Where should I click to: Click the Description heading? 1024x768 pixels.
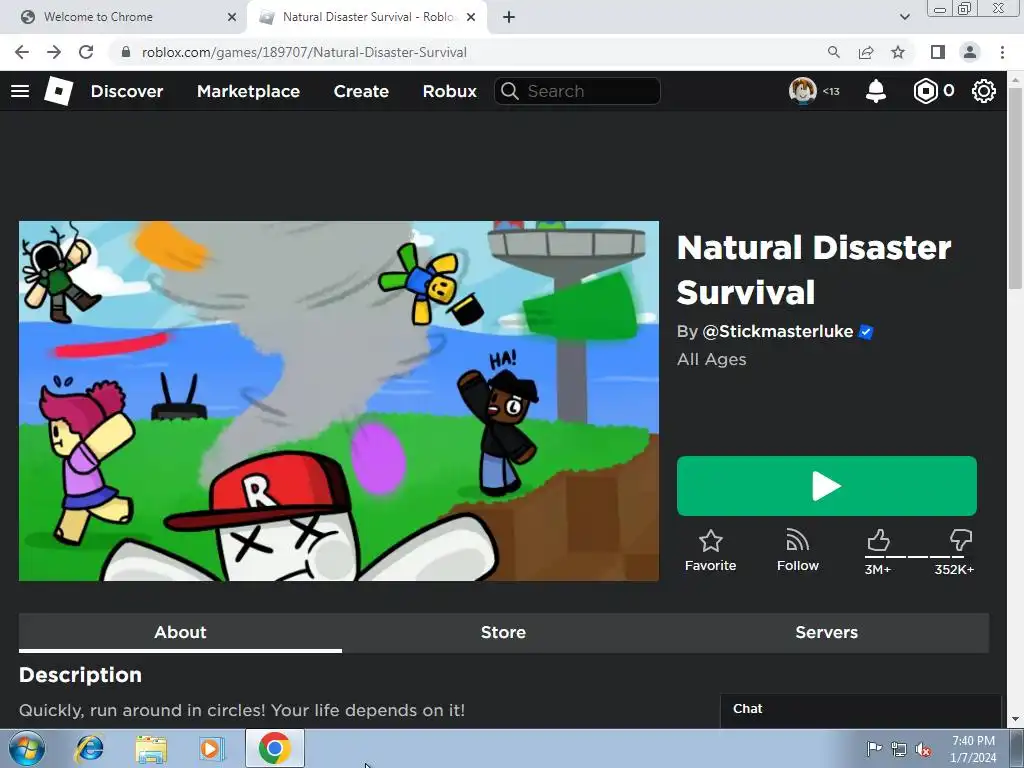80,675
